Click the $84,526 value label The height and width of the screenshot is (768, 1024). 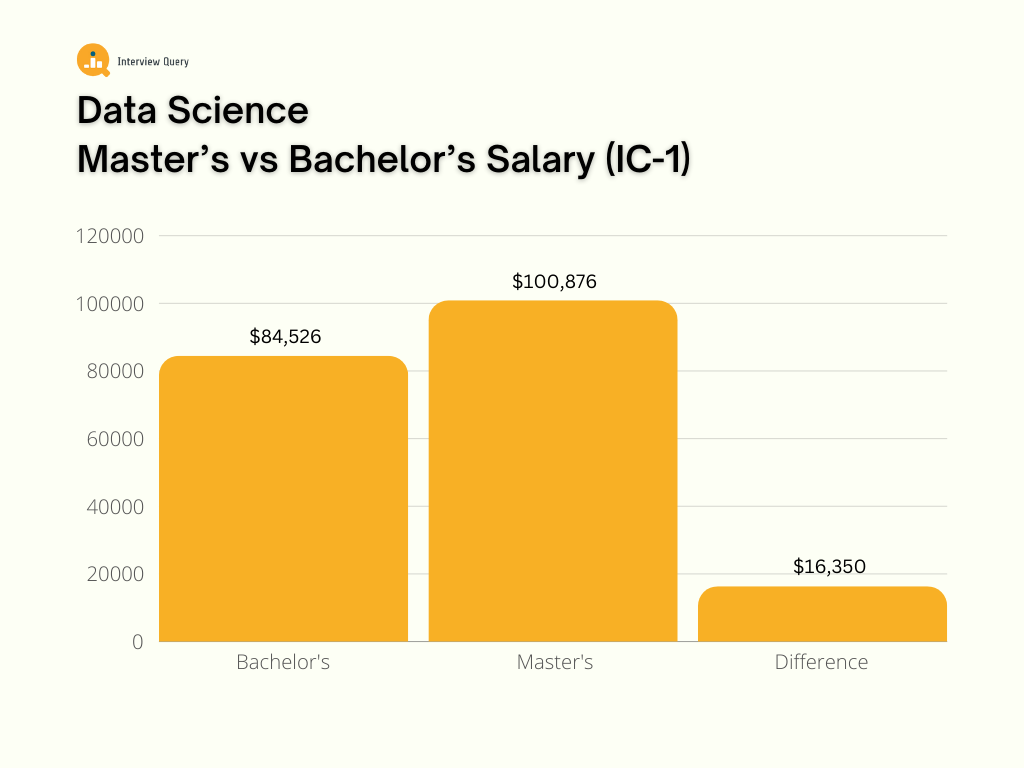(x=285, y=337)
